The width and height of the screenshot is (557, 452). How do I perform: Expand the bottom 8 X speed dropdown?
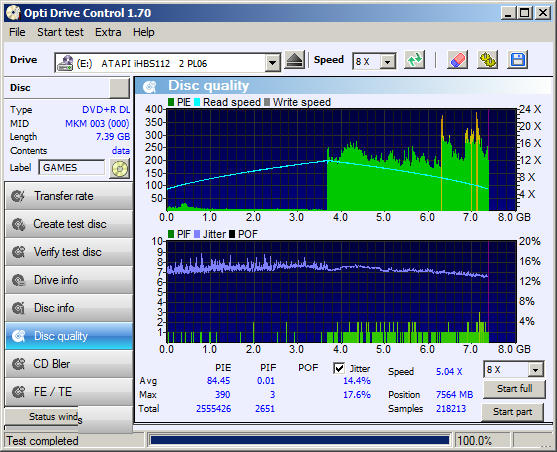pyautogui.click(x=535, y=370)
